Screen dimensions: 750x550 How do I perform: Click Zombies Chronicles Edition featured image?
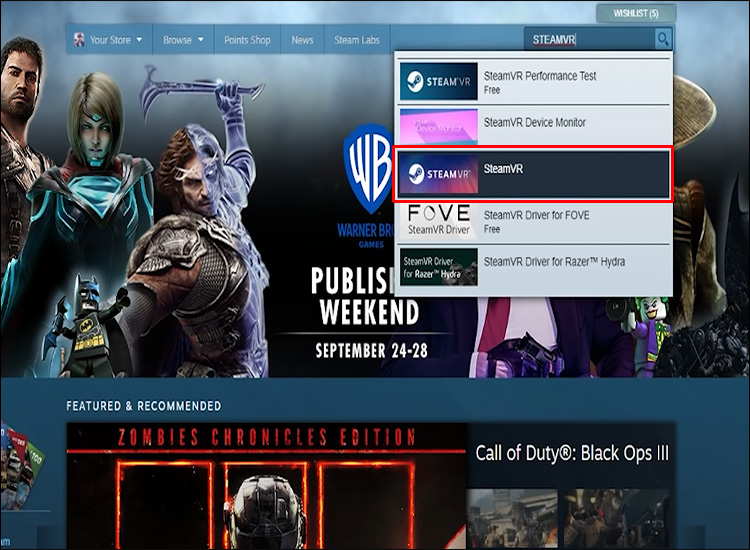pyautogui.click(x=266, y=486)
